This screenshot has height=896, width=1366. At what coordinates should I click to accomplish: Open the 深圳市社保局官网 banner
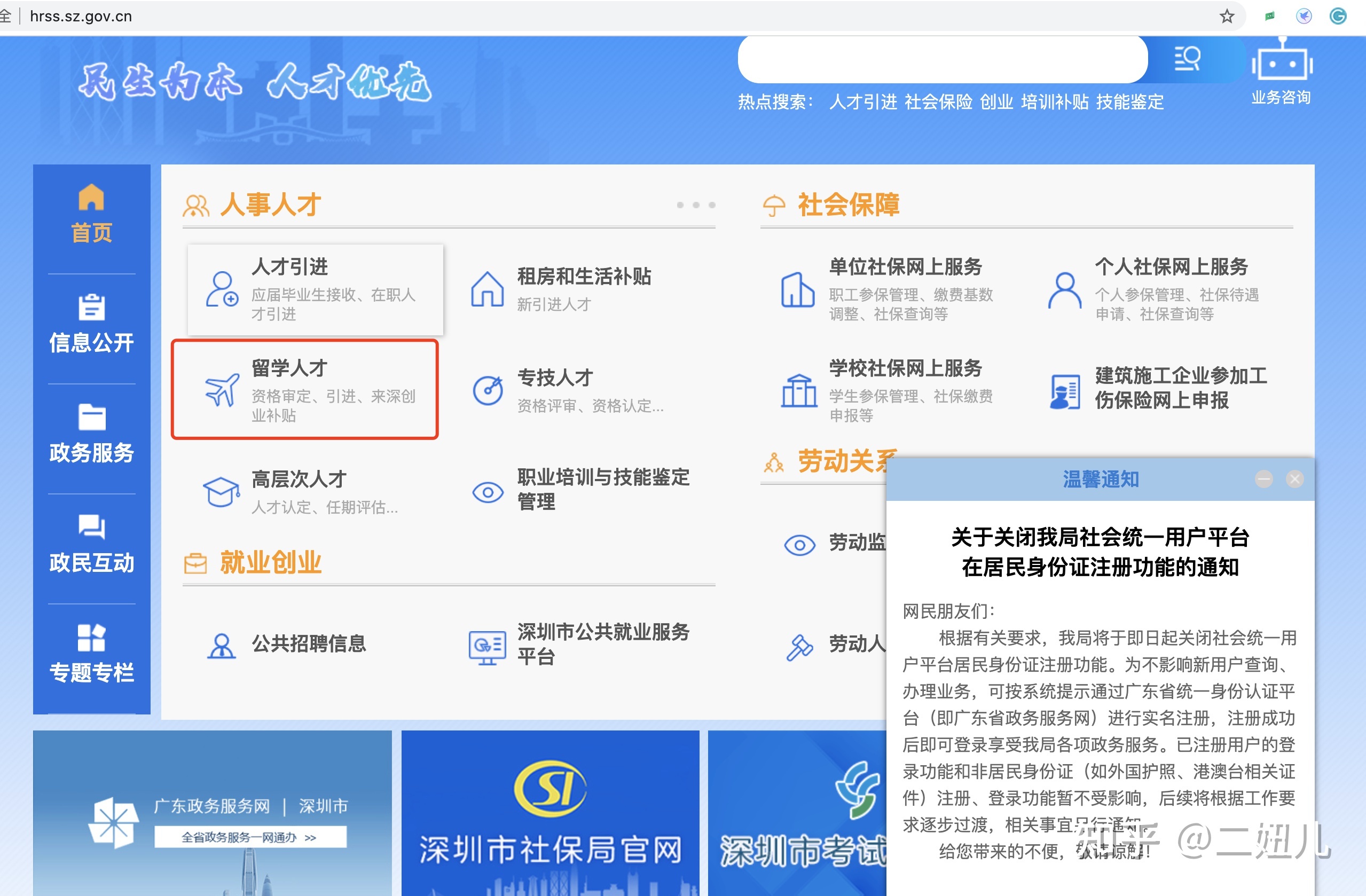[551, 813]
